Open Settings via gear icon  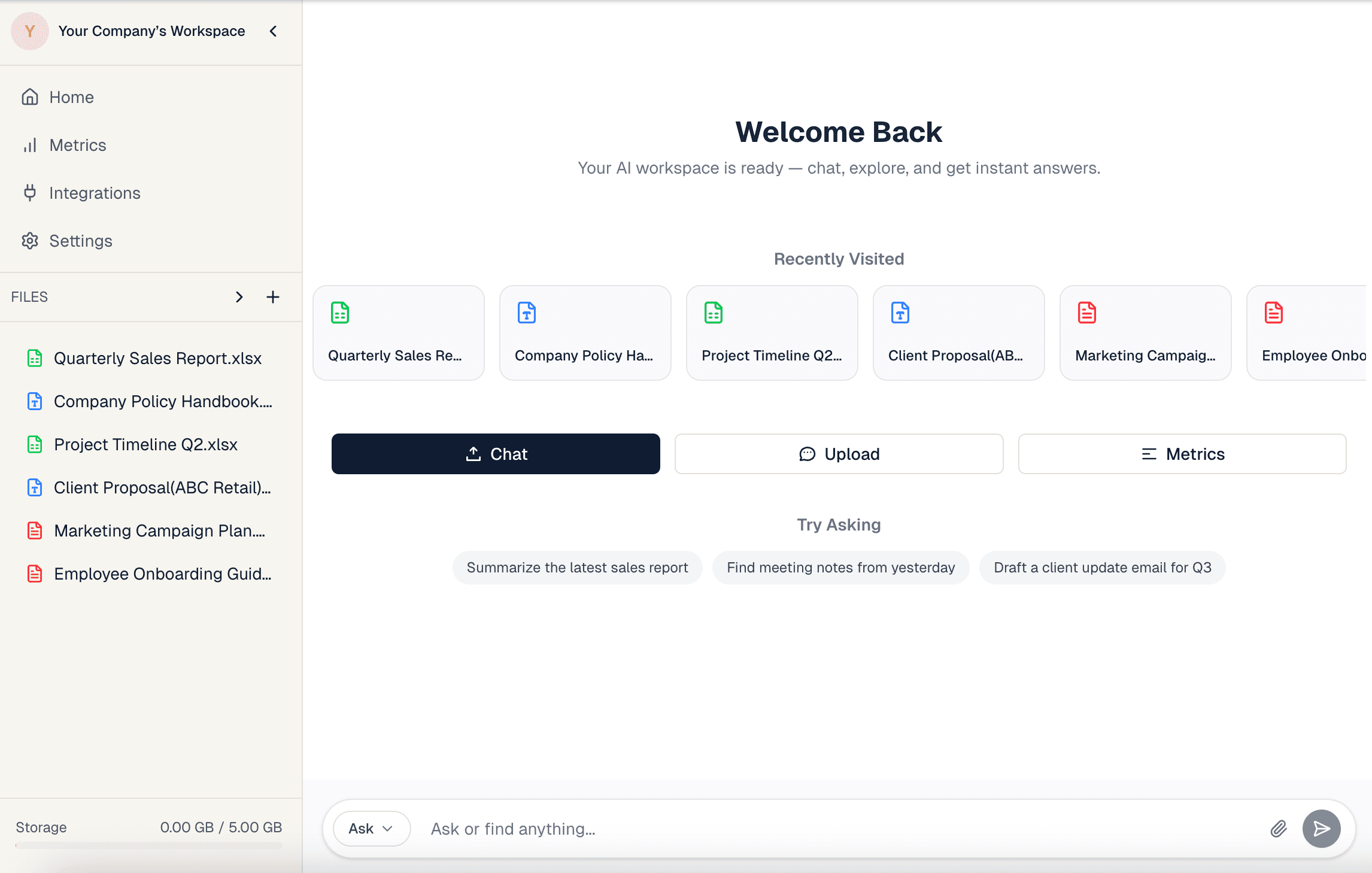[x=30, y=241]
